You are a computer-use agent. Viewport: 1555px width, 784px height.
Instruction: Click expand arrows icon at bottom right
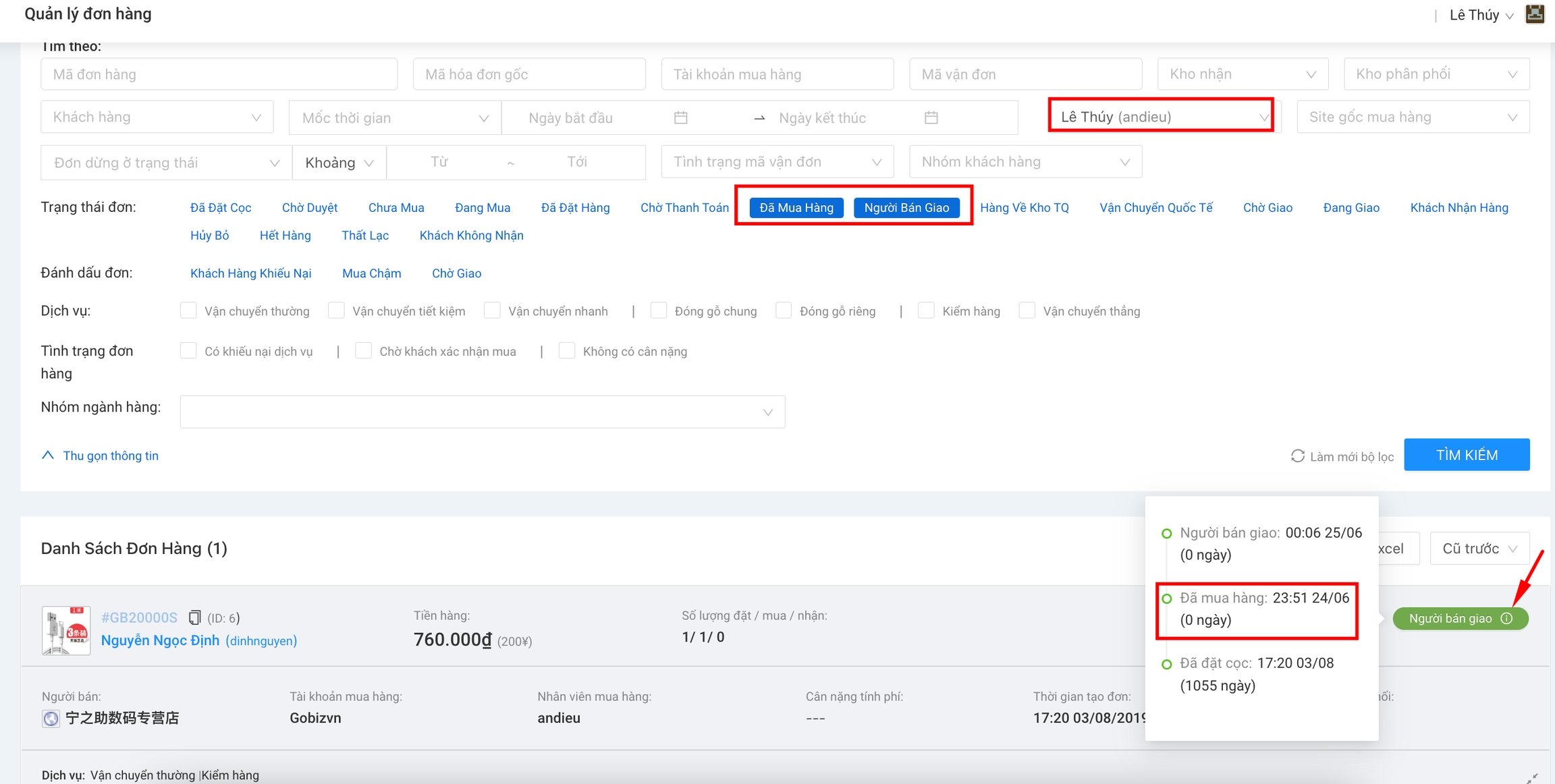click(1531, 778)
